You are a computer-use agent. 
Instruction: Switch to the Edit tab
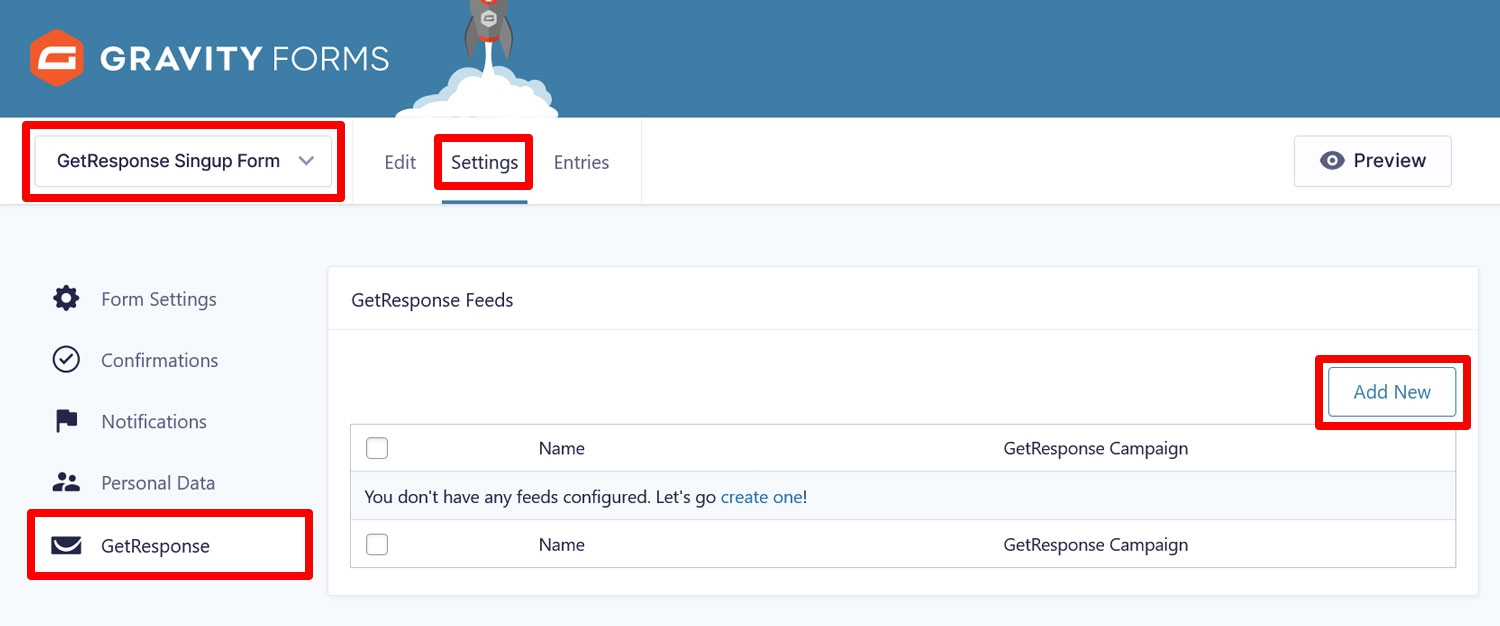pyautogui.click(x=400, y=162)
